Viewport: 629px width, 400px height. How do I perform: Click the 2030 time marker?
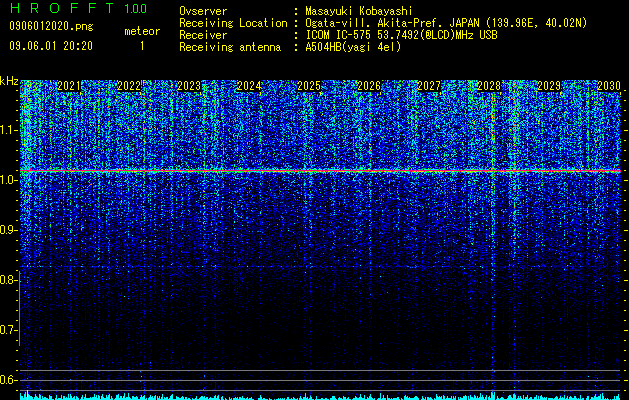click(x=609, y=86)
